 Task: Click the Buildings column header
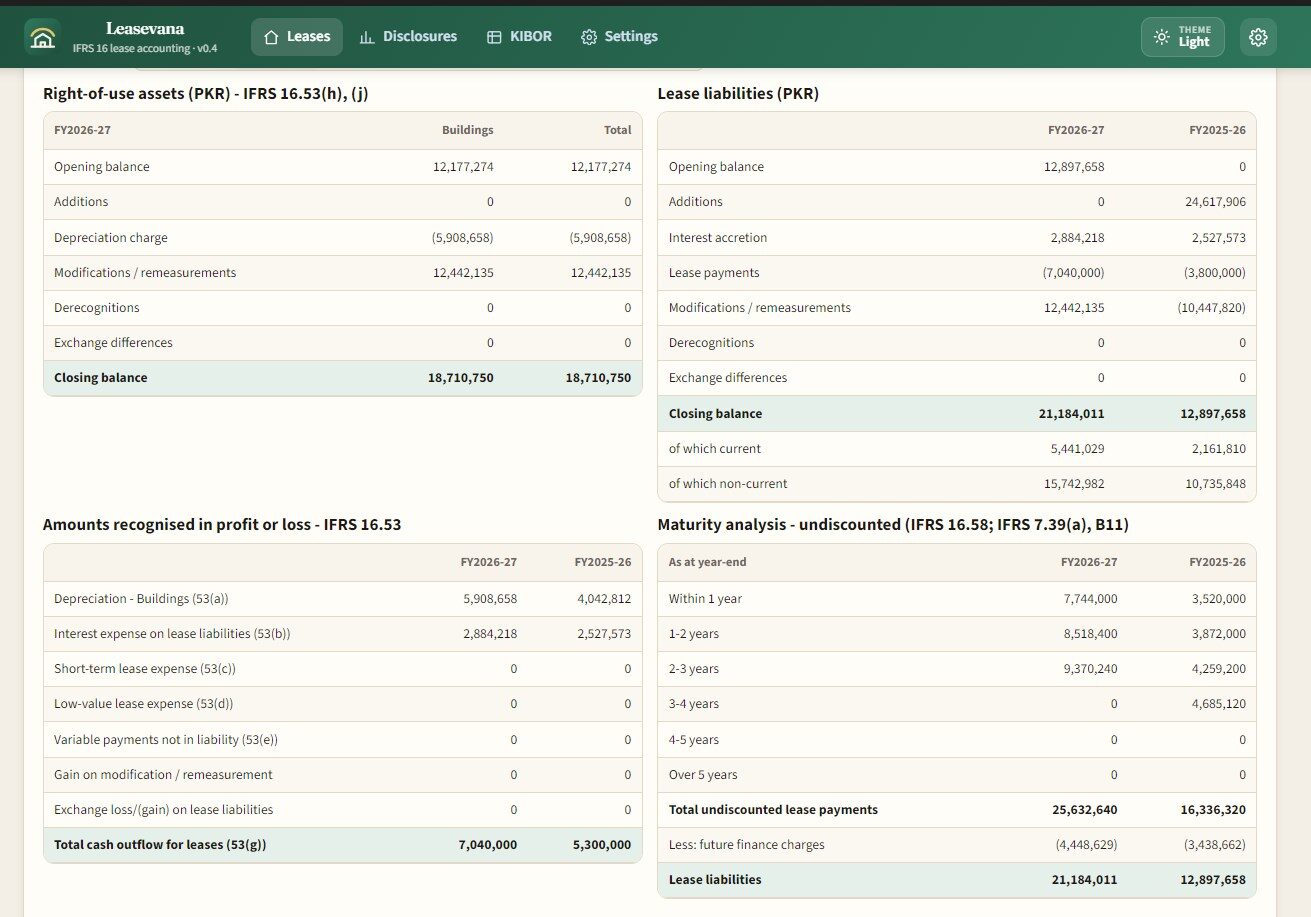[468, 130]
